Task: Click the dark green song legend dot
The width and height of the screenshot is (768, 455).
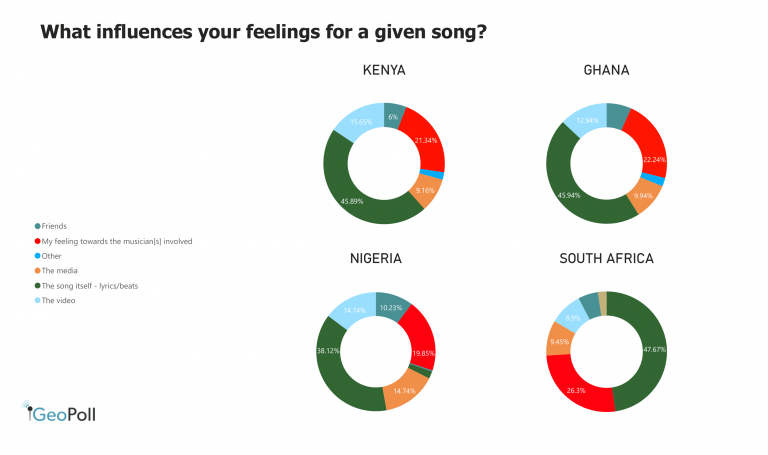Action: tap(38, 285)
